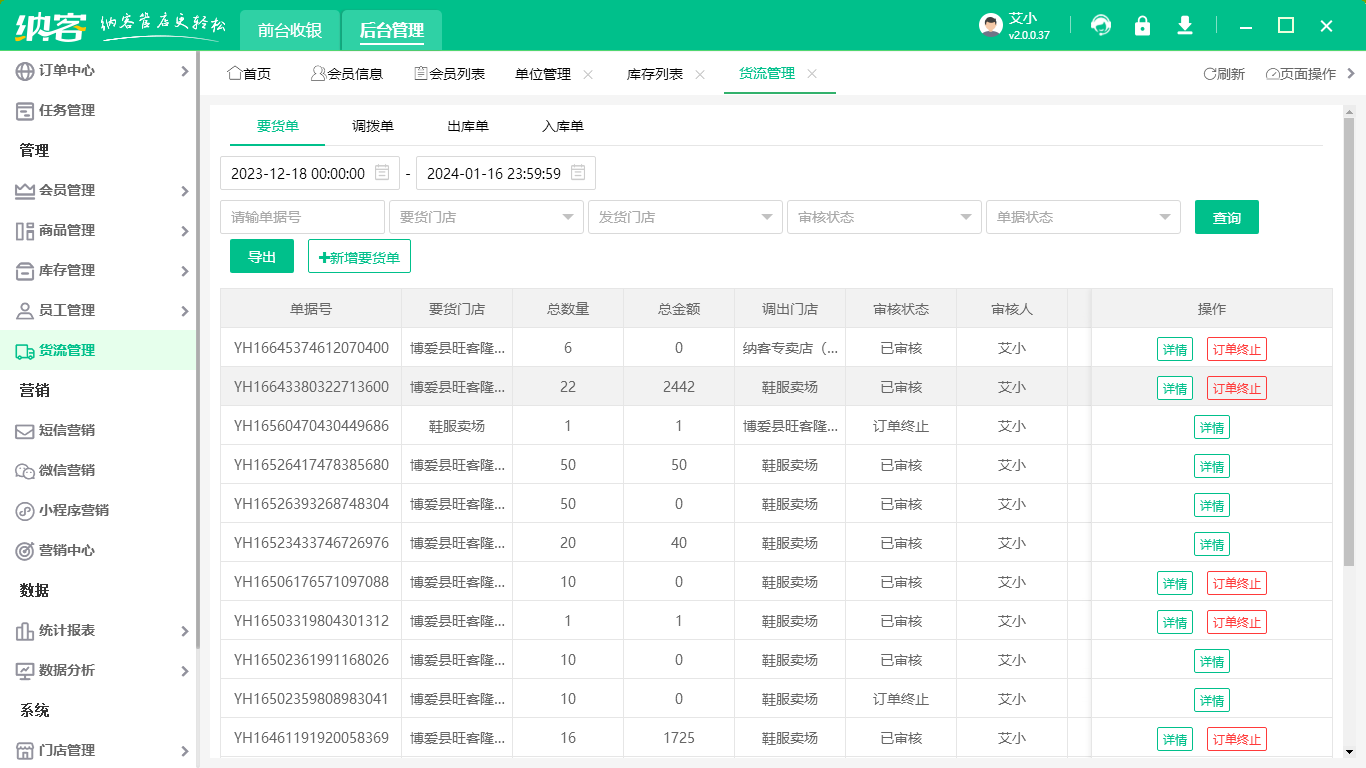The width and height of the screenshot is (1366, 768).
Task: Click the 请输单据号 input field
Action: click(x=302, y=217)
